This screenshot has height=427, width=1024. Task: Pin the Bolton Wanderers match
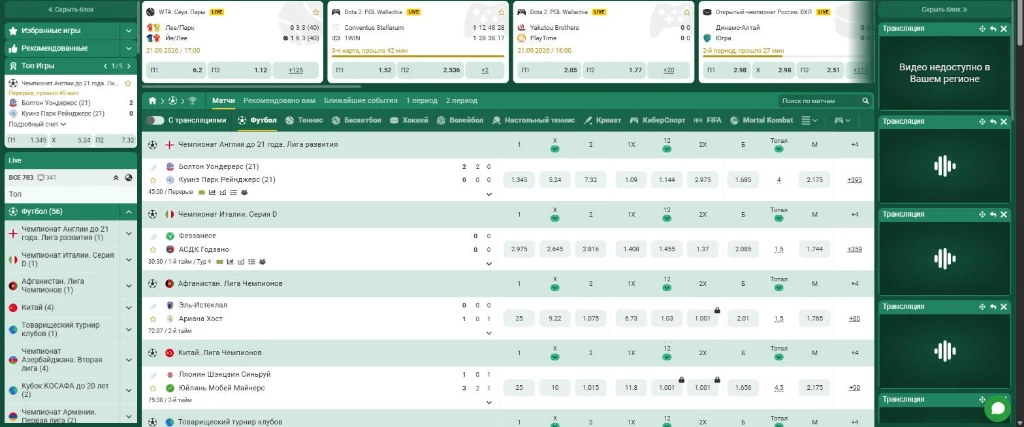tap(153, 167)
